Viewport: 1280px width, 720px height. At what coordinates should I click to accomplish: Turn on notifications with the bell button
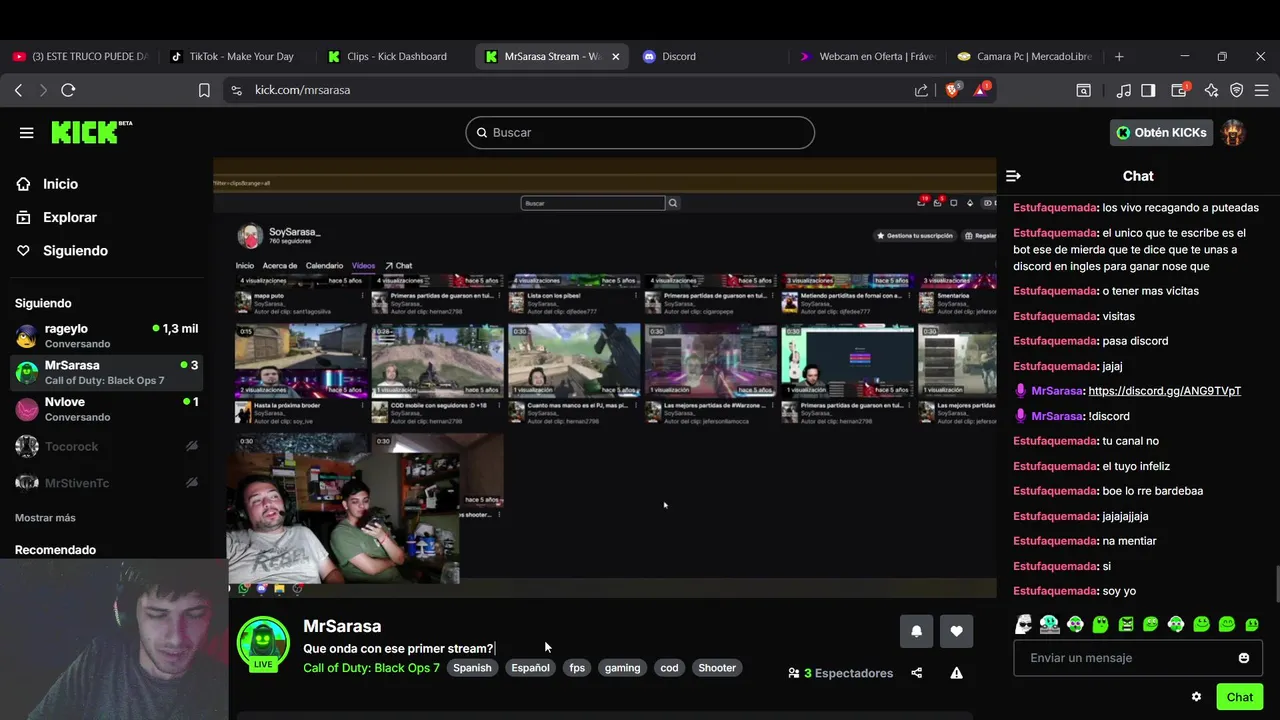coord(916,631)
